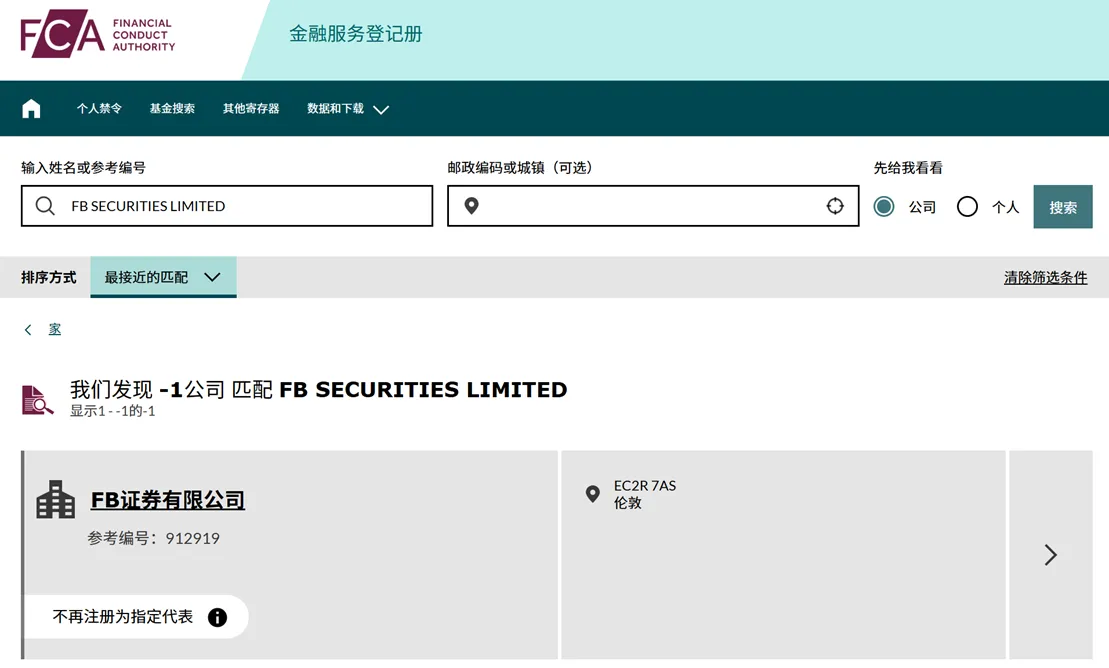The image size is (1109, 668).
Task: Expand result with right chevron arrow
Action: coord(1051,555)
